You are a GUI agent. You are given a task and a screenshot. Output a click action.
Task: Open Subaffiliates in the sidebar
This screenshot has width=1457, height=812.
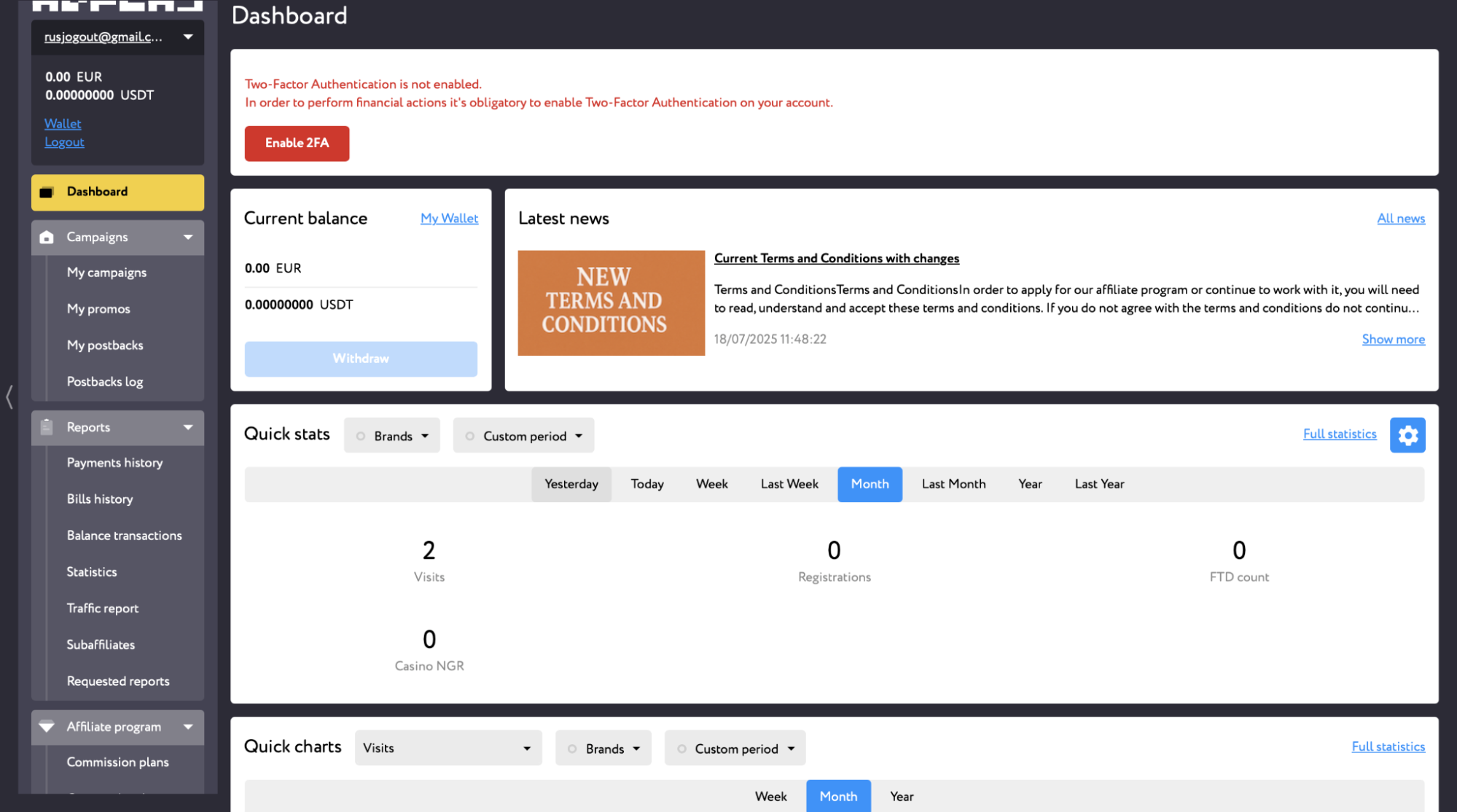tap(101, 645)
